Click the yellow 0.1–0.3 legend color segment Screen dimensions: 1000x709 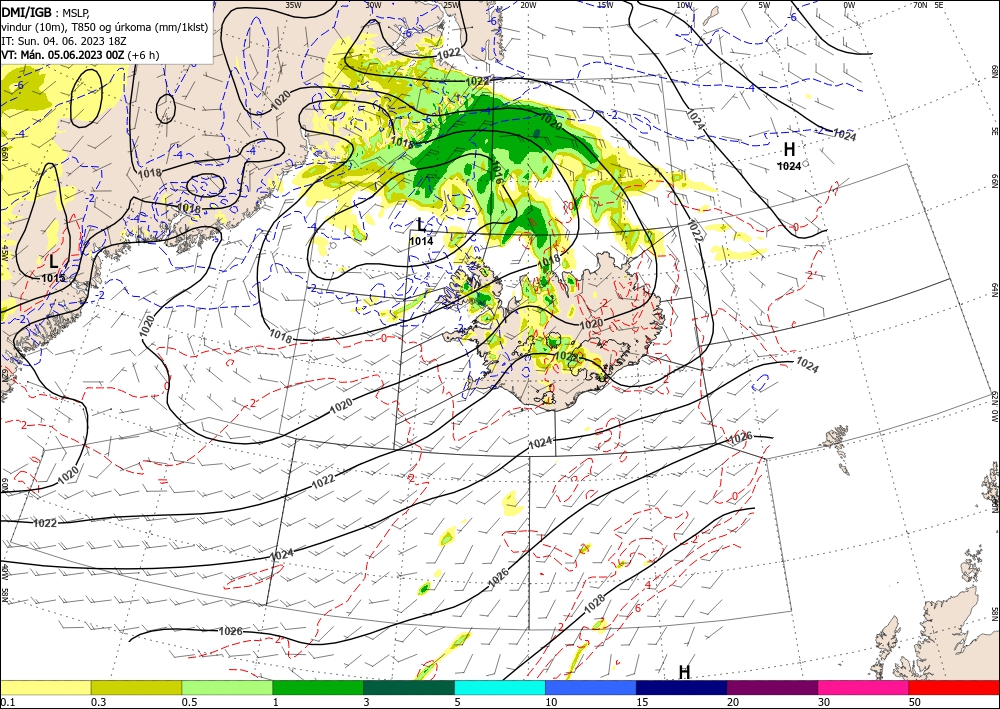(45, 687)
